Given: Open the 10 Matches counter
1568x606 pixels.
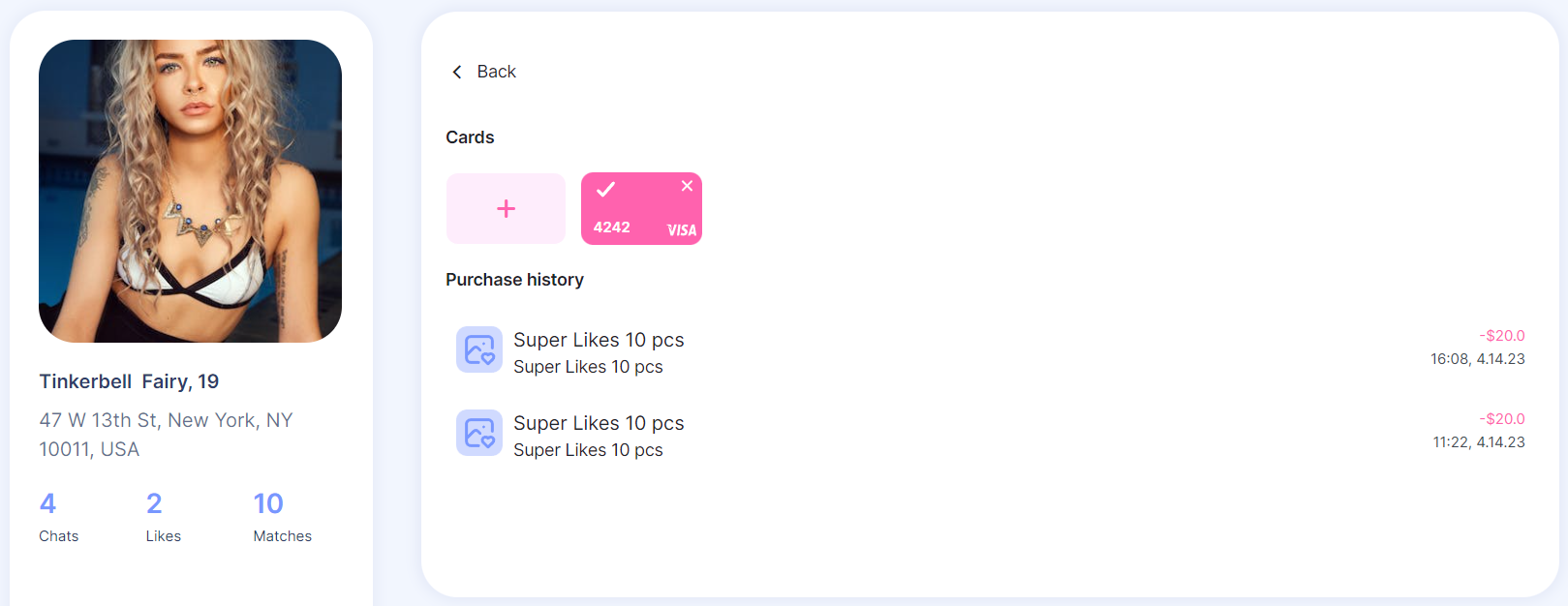Looking at the screenshot, I should pyautogui.click(x=283, y=517).
